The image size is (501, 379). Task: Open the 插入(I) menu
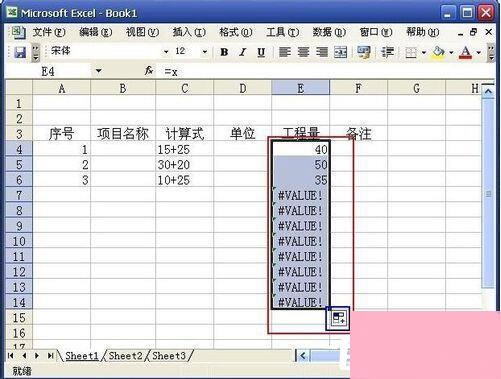click(189, 32)
